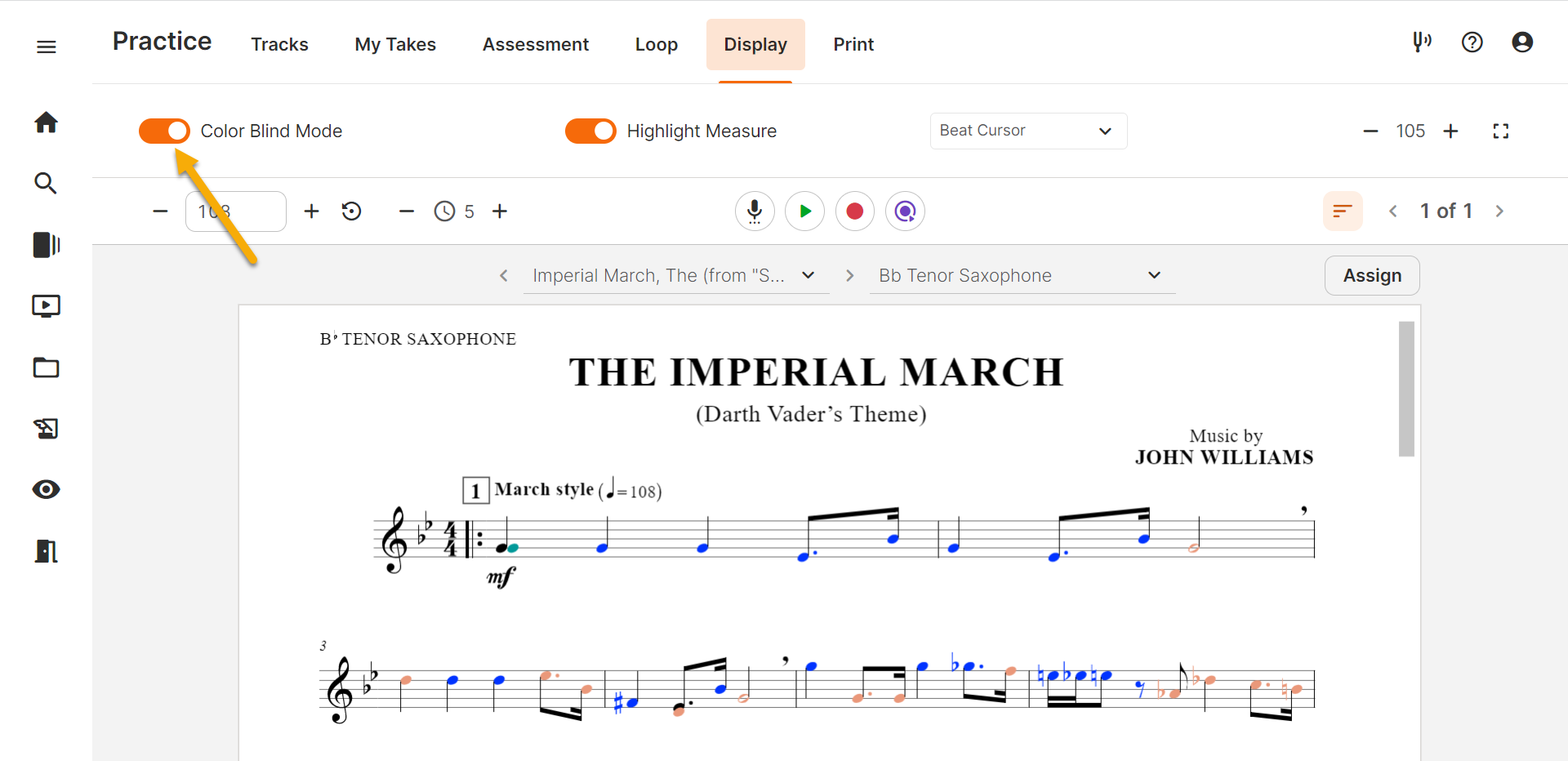Go to previous title chevron
Viewport: 1568px width, 761px height.
504,276
